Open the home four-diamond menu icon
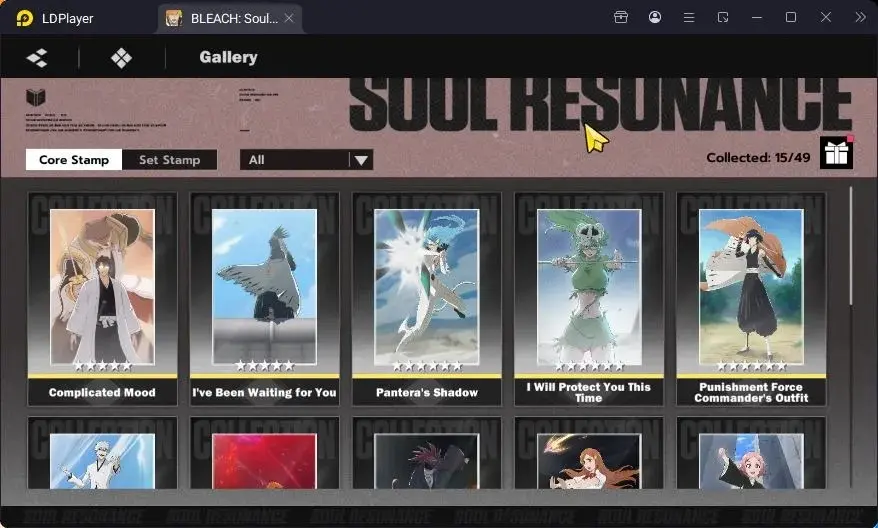 click(122, 58)
